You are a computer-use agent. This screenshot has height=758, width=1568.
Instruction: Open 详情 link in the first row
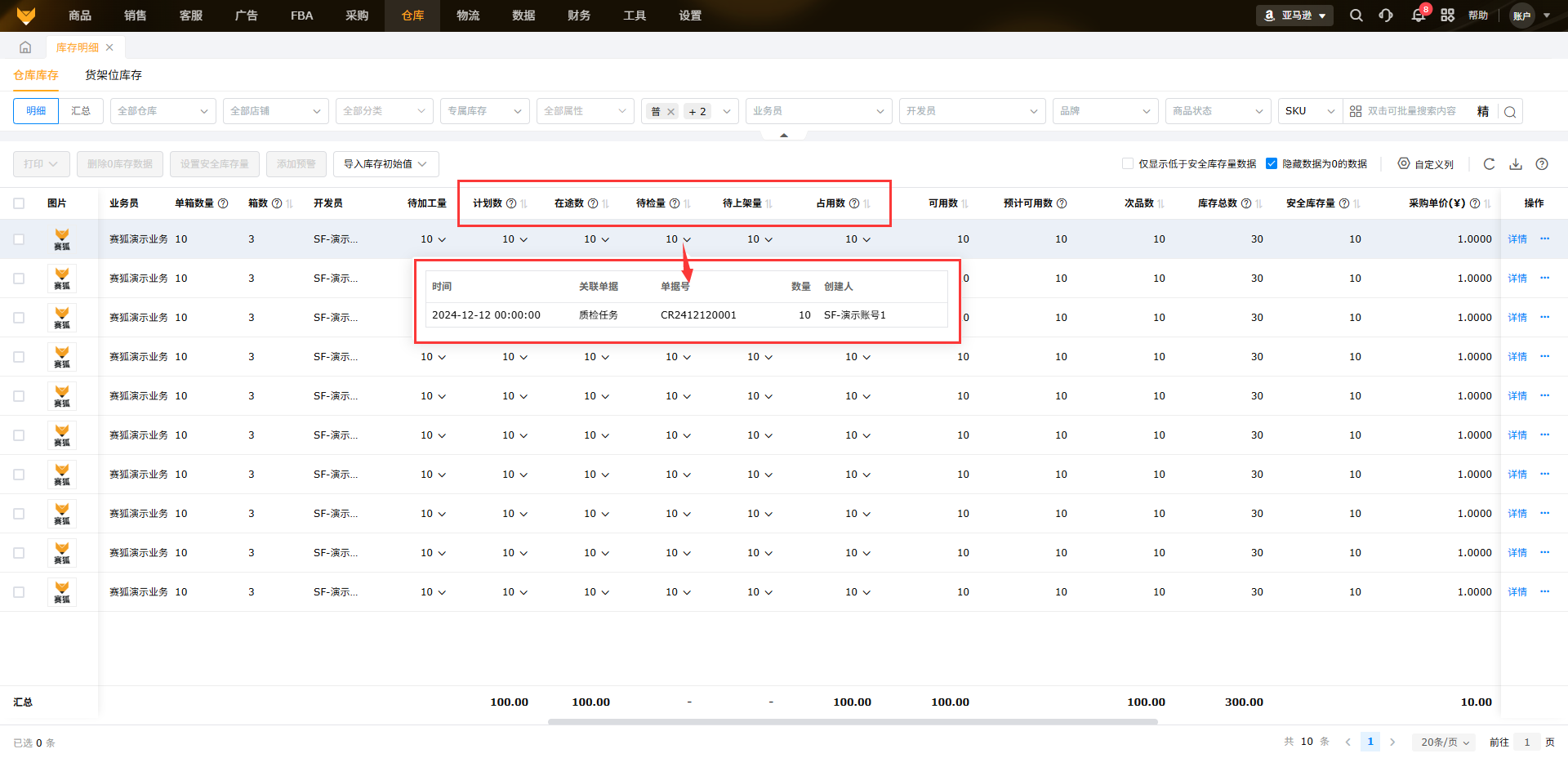click(1517, 239)
